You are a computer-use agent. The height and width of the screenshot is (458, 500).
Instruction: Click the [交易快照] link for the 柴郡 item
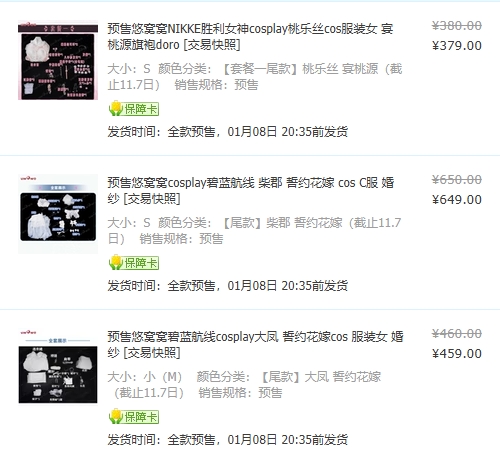(152, 199)
